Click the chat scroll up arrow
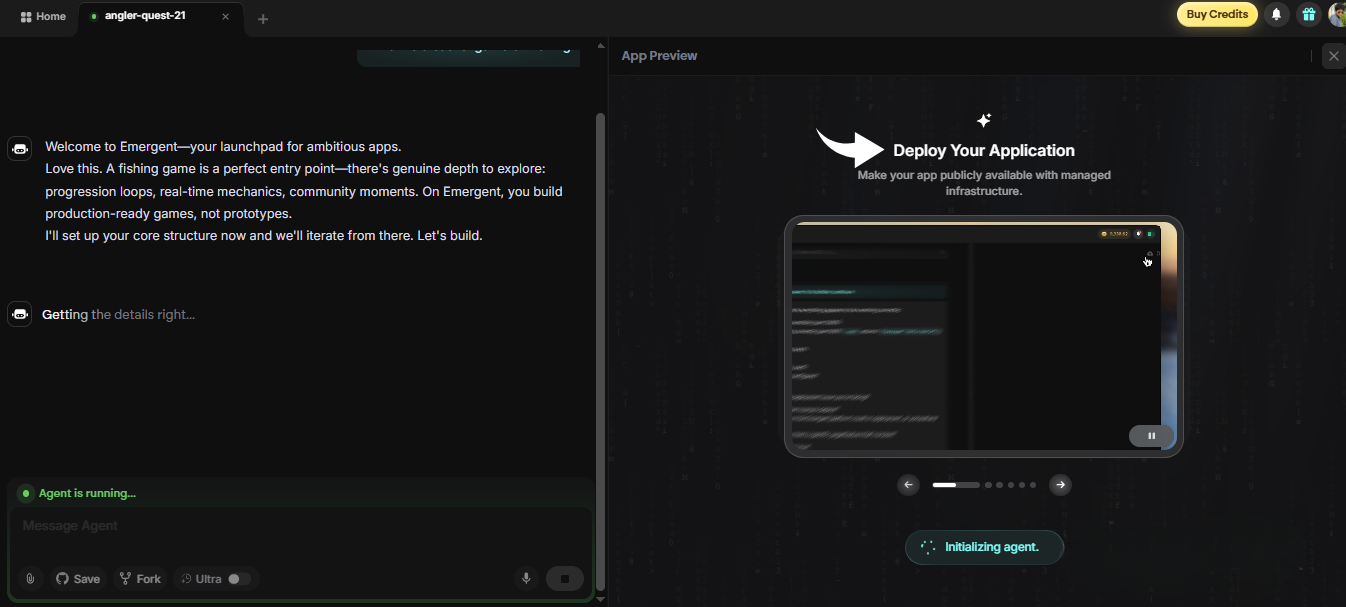 pyautogui.click(x=600, y=45)
